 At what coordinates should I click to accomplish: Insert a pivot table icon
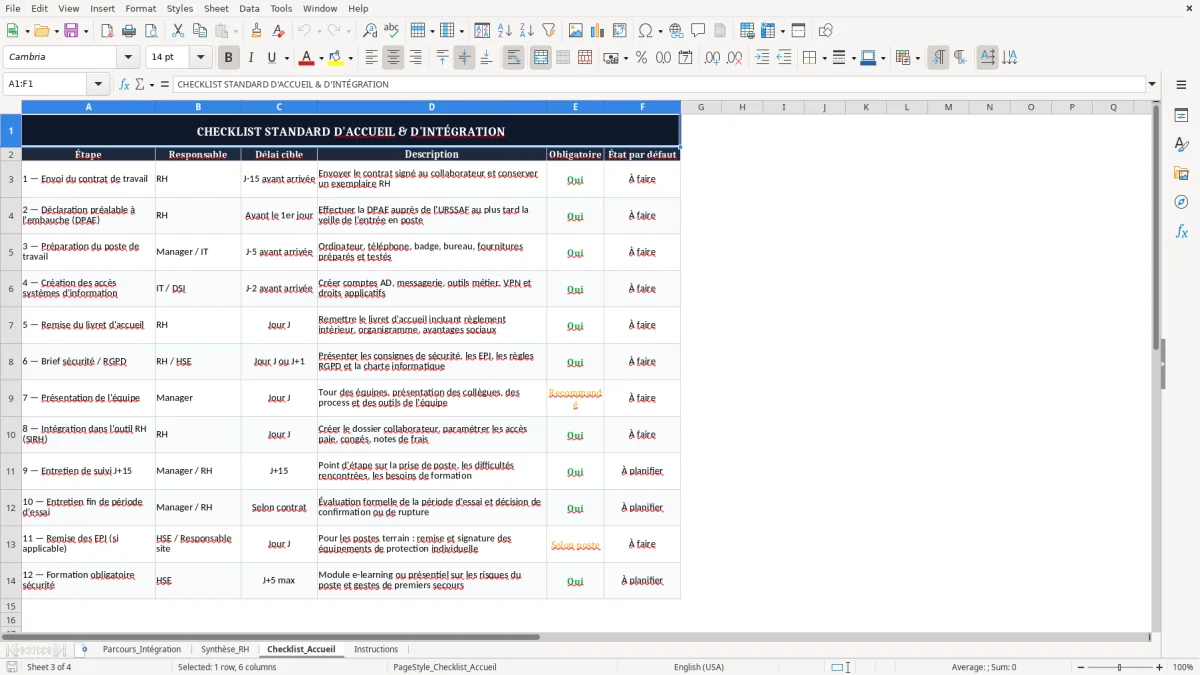click(x=620, y=31)
